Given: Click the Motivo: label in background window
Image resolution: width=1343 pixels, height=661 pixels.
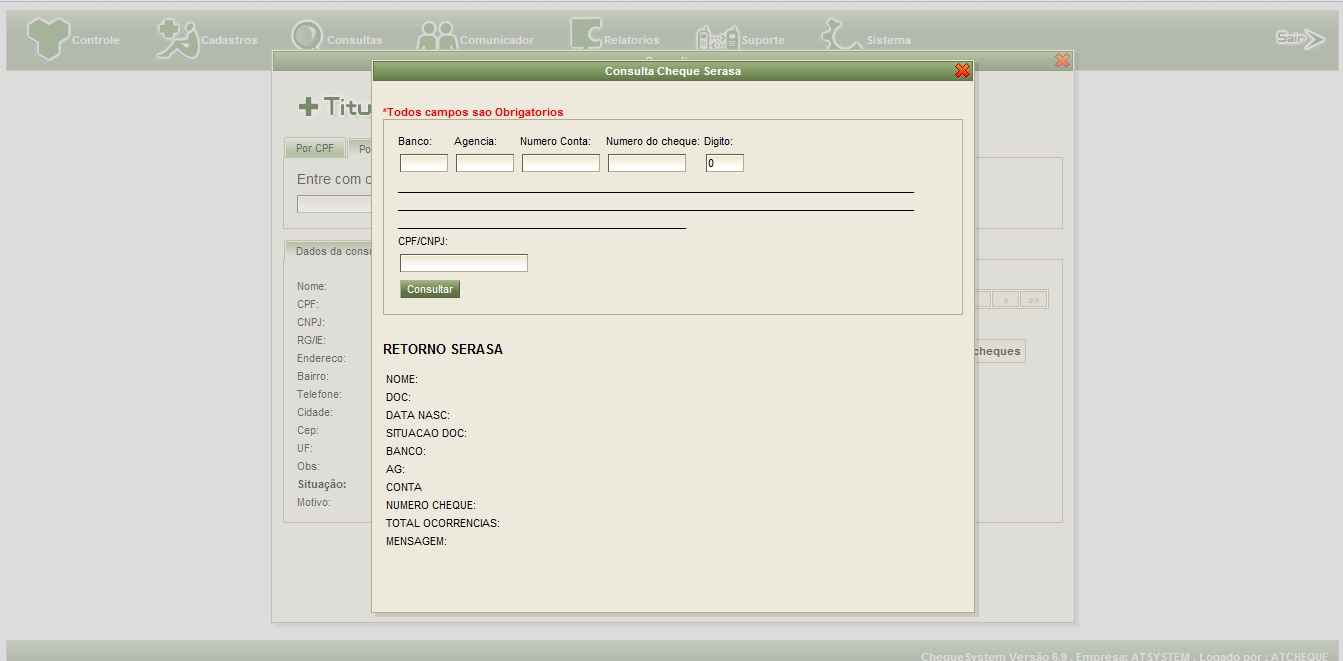Looking at the screenshot, I should 314,502.
